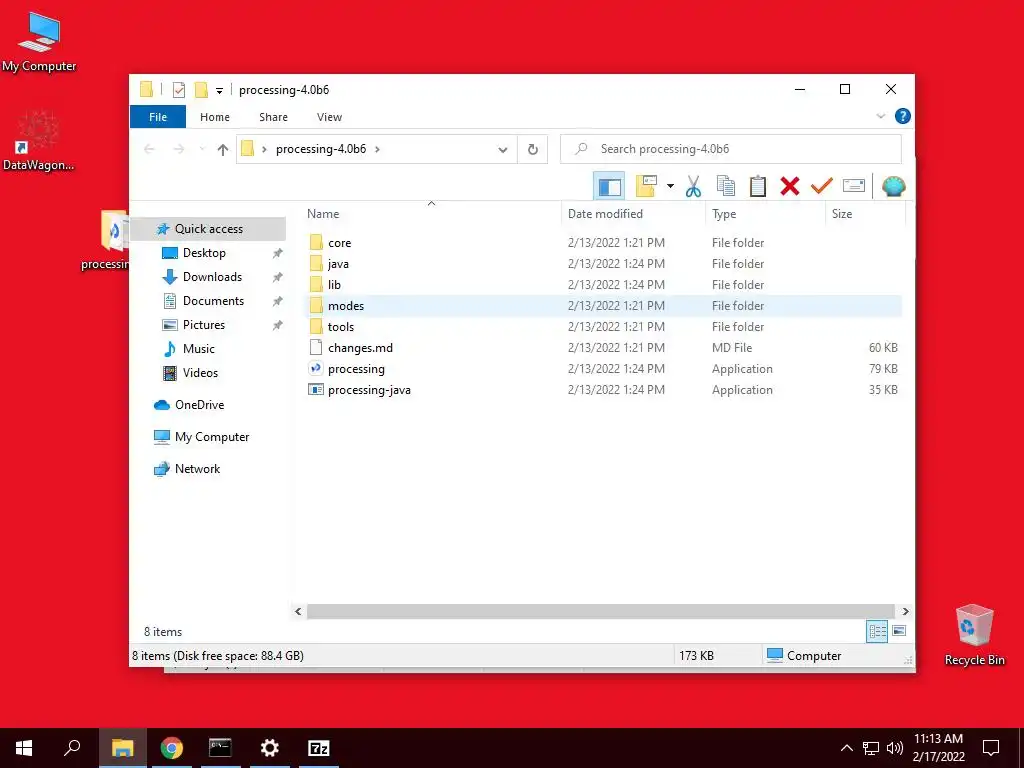This screenshot has width=1024, height=768.
Task: Click the Paste clipboard icon
Action: pyautogui.click(x=758, y=187)
